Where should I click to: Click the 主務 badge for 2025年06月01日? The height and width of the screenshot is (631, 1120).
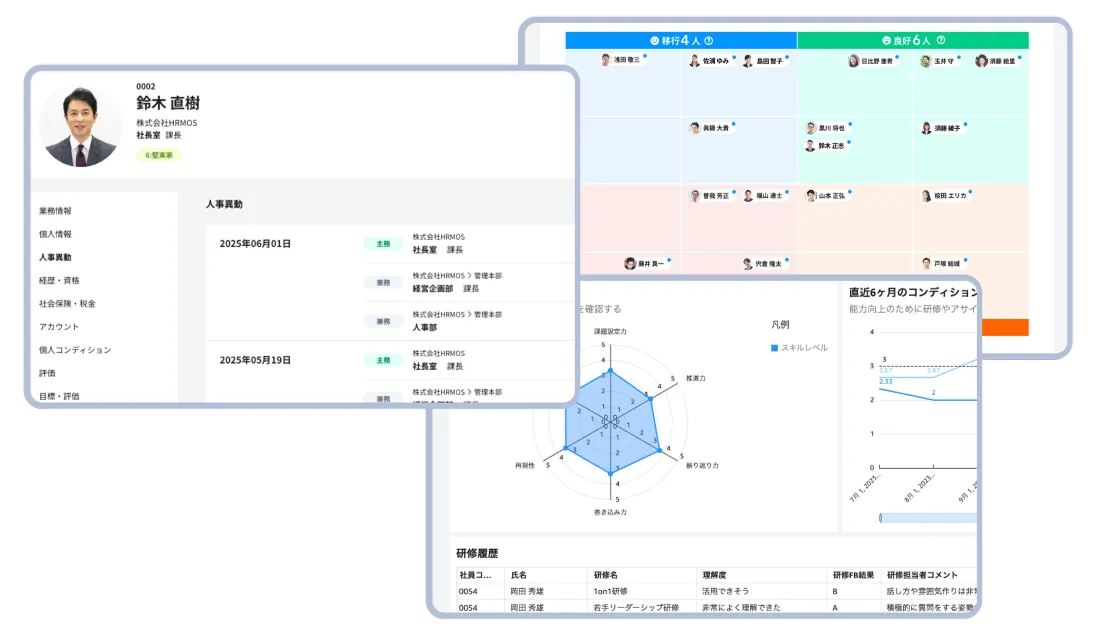pyautogui.click(x=382, y=243)
